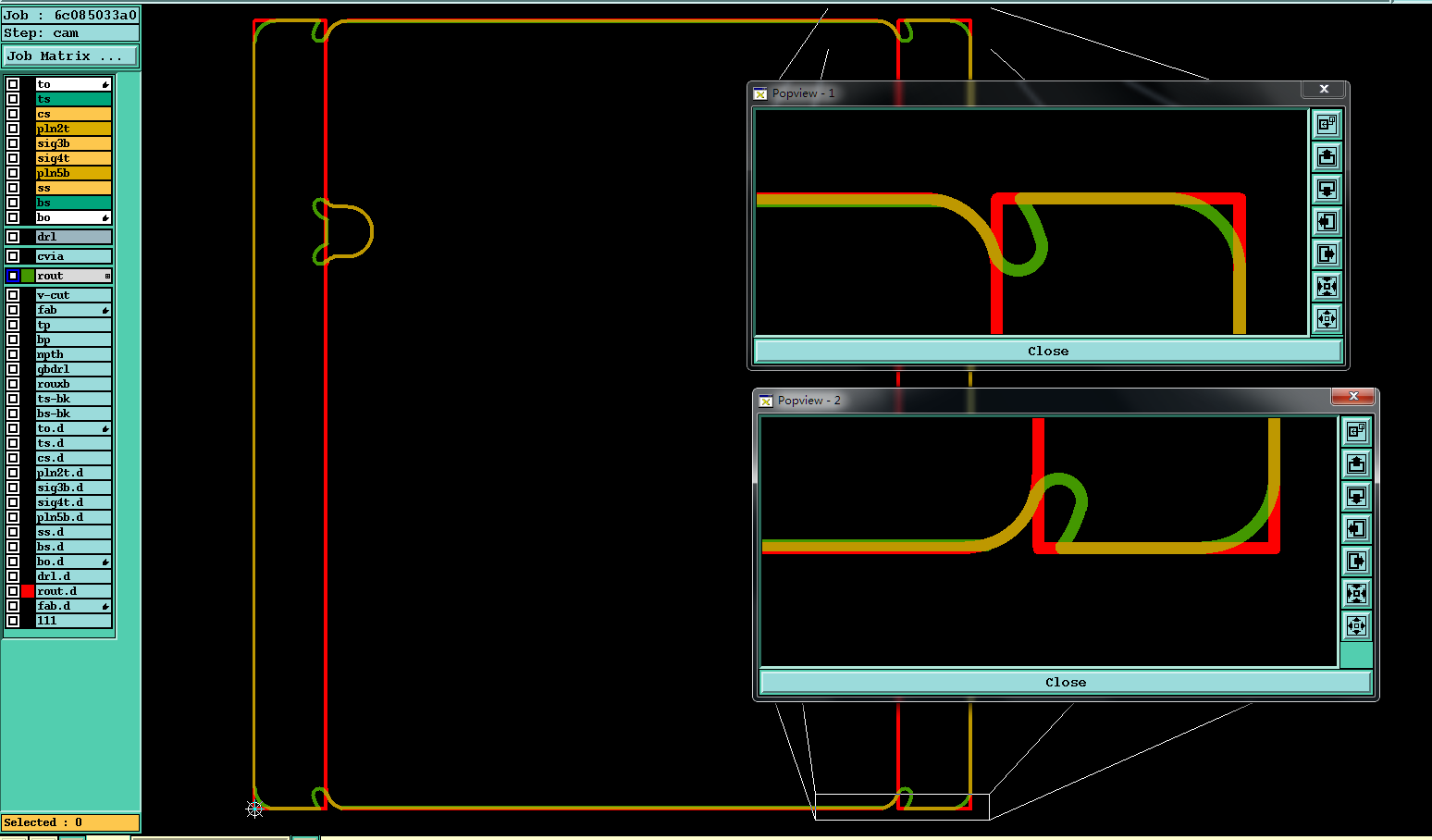Select the 'bs-bk' layer name
Image resolution: width=1432 pixels, height=840 pixels.
74,414
